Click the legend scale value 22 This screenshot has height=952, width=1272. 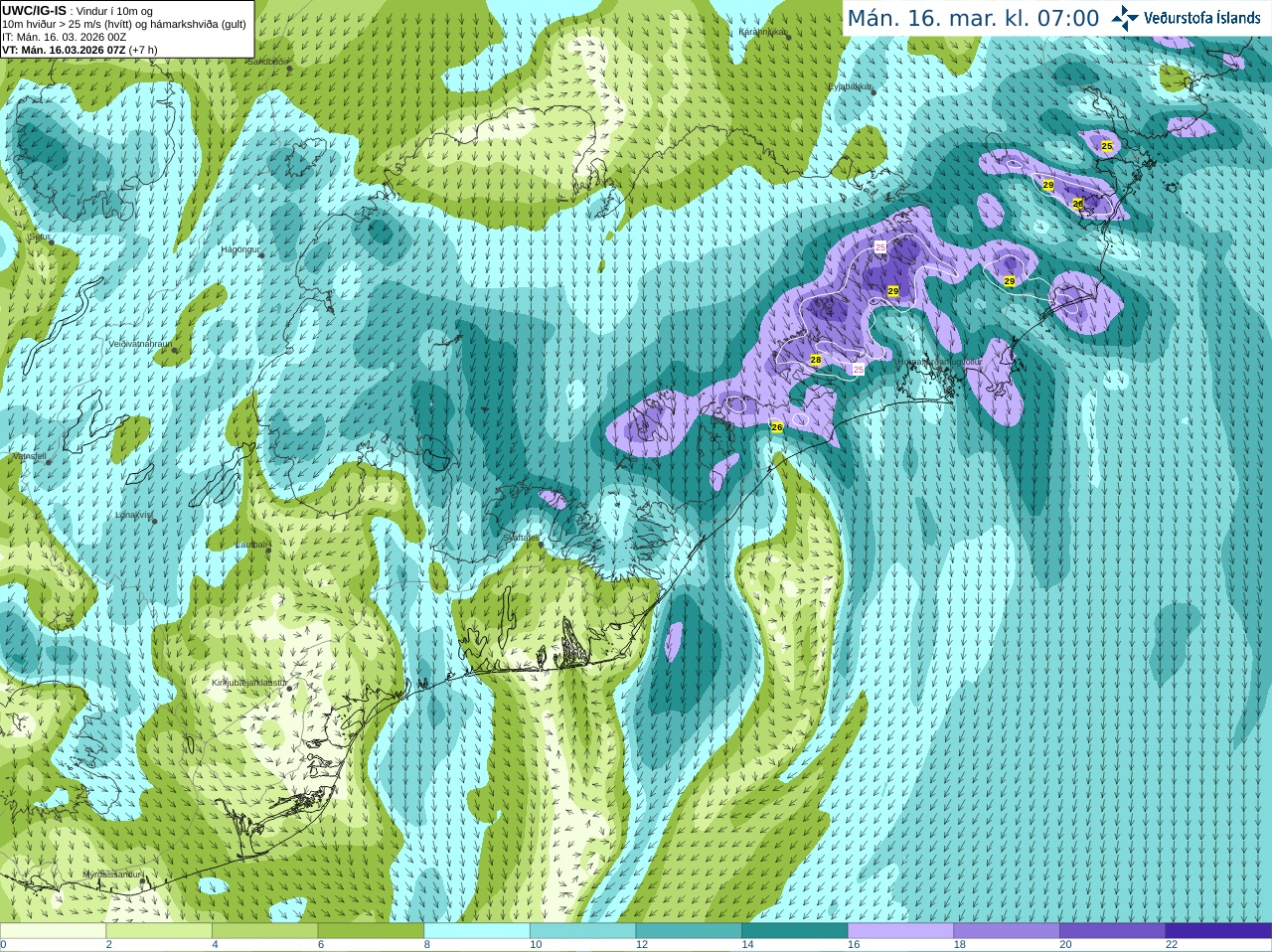click(x=1172, y=945)
